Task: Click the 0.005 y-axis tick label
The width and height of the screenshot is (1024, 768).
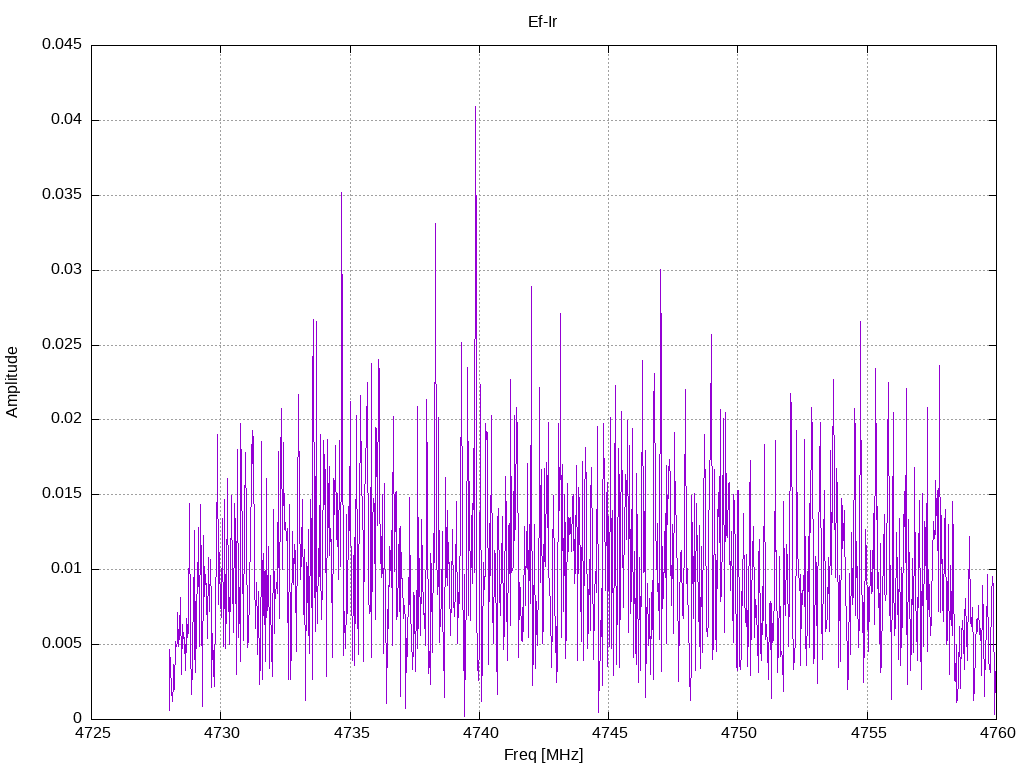Action: point(62,644)
